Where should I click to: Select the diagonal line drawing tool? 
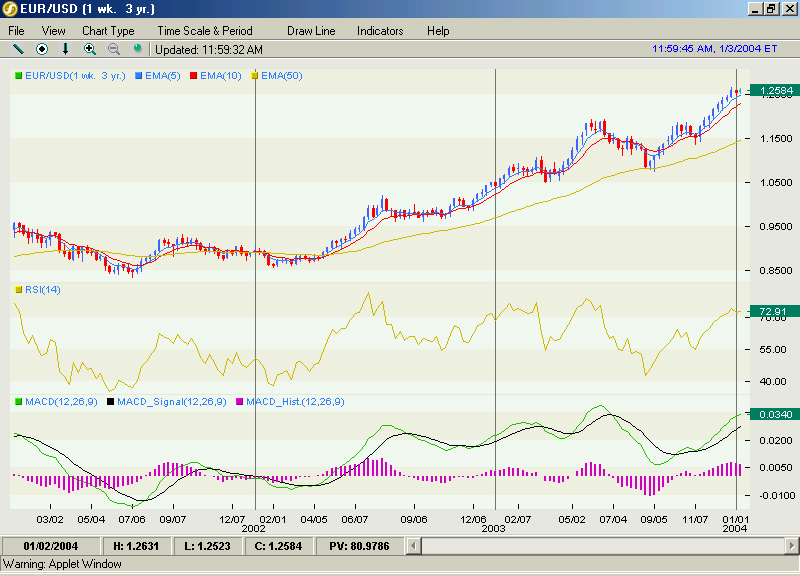18,49
